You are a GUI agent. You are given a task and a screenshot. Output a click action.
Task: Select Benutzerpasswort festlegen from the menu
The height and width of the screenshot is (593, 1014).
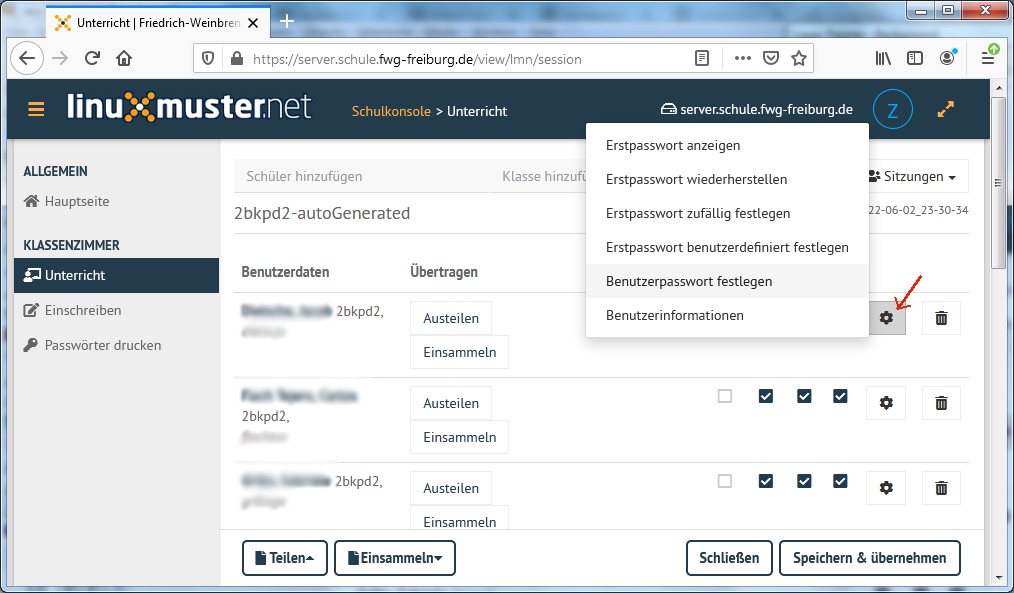pos(688,281)
